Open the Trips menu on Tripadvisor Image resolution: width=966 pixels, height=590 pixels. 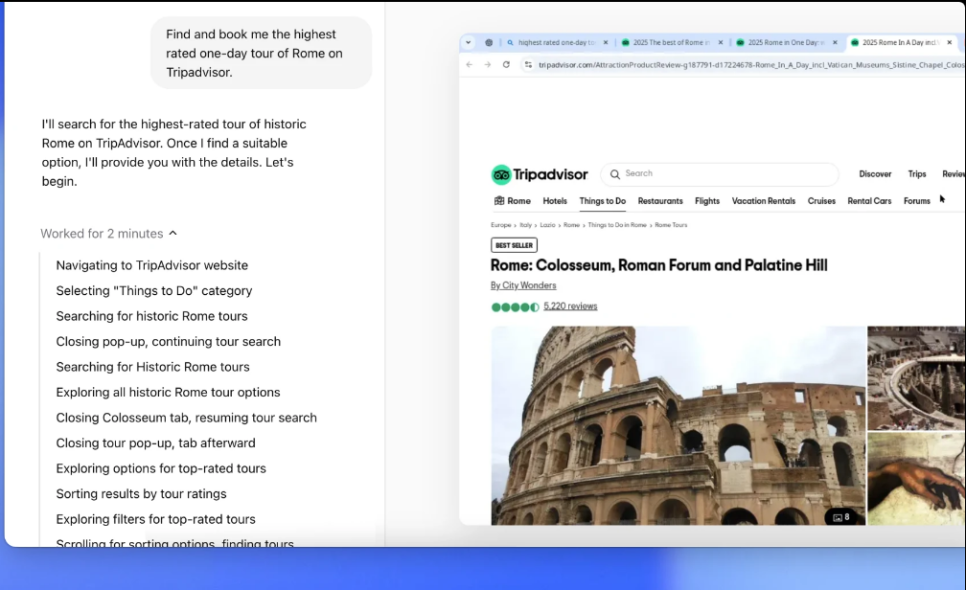917,174
